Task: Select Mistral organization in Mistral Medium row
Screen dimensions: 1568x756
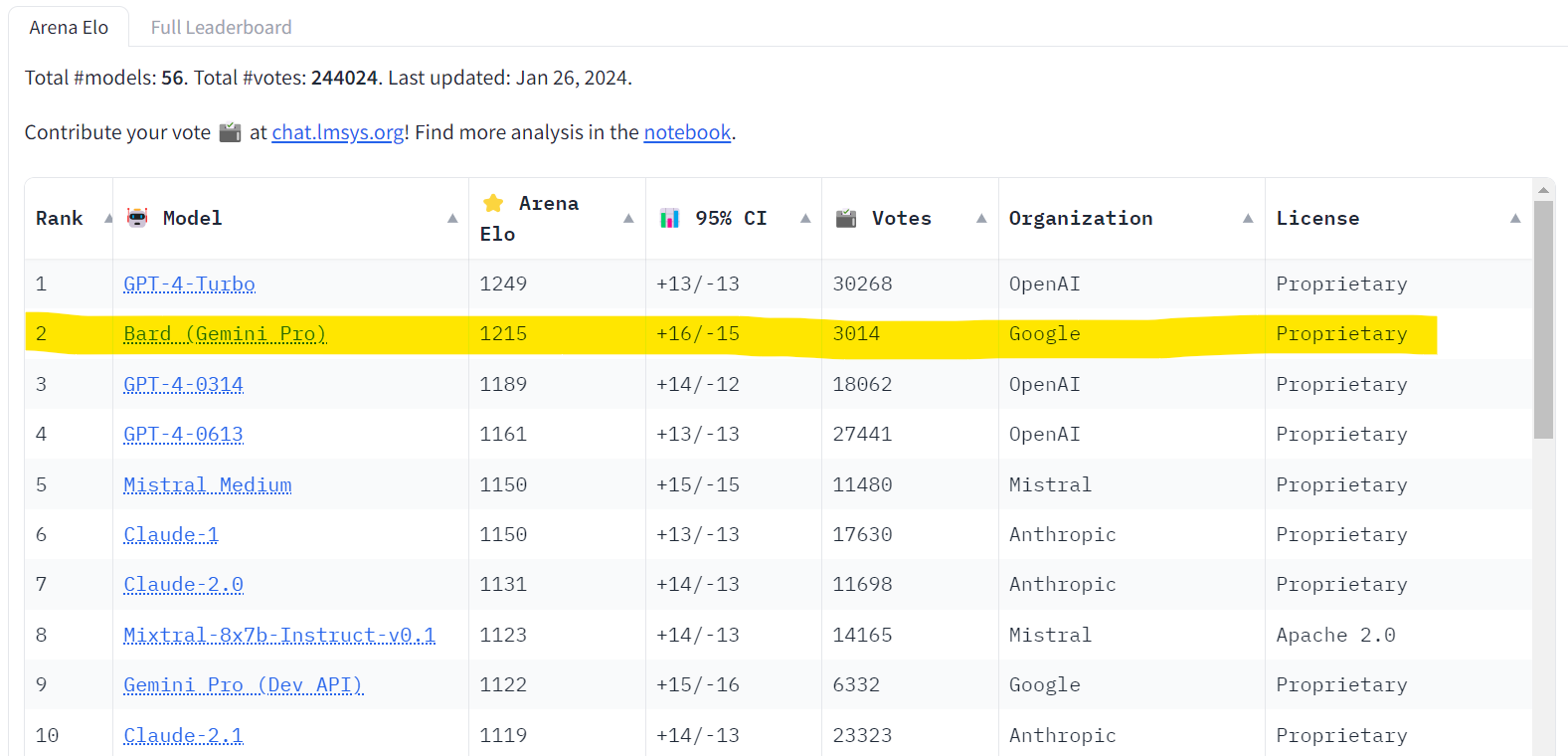Action: (1132, 485)
